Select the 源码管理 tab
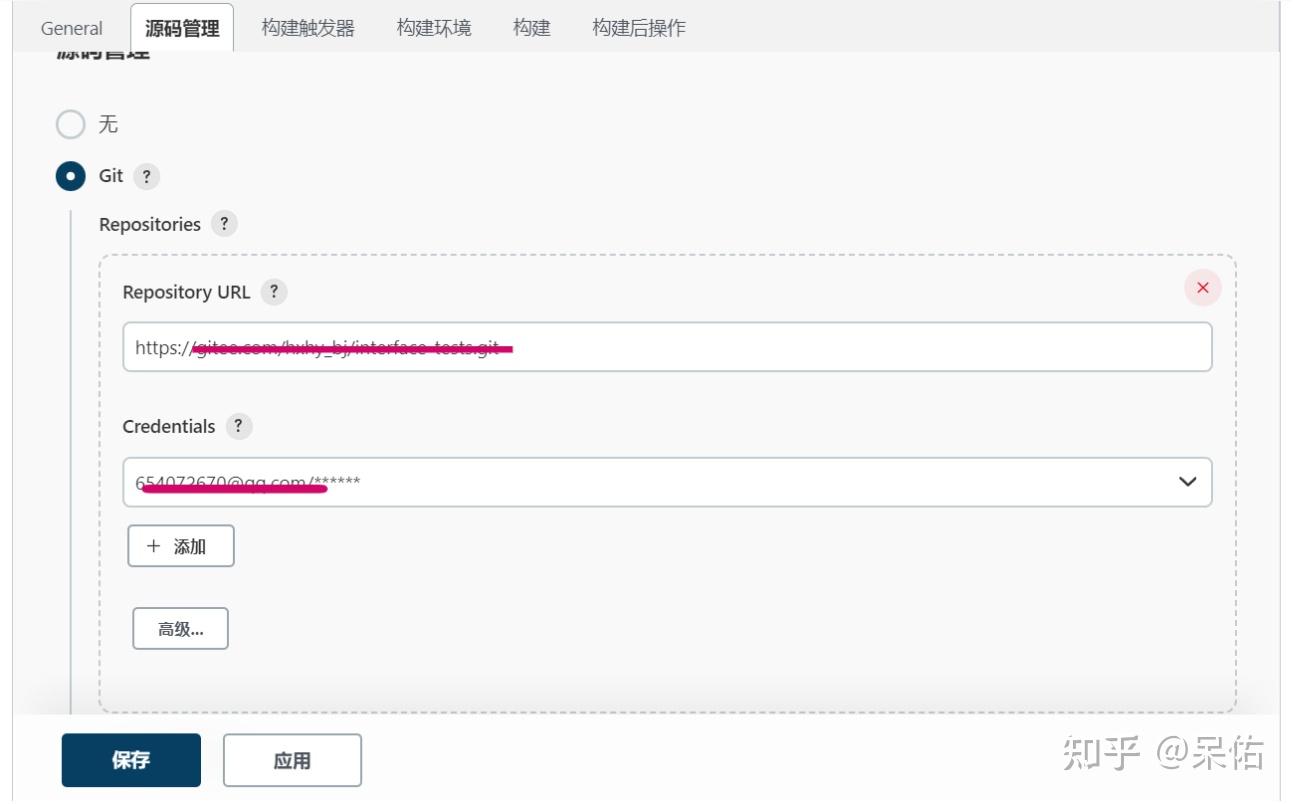This screenshot has width=1297, height=804. [x=182, y=28]
